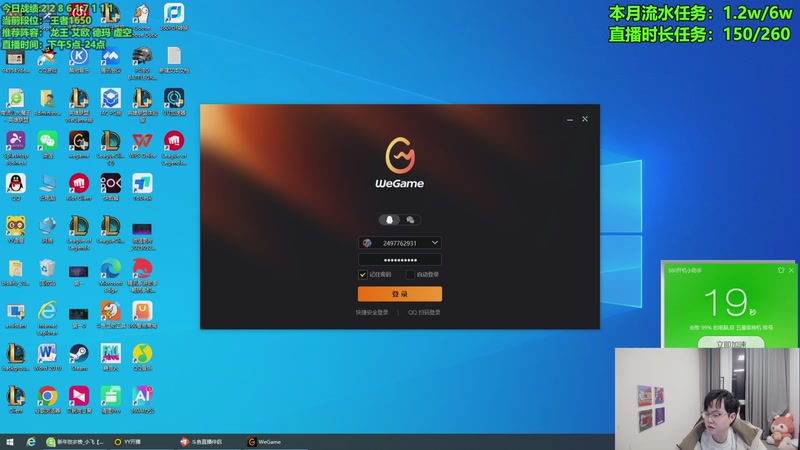The width and height of the screenshot is (800, 450).
Task: Switch to the 新年贺岁 browser taskbar window
Action: point(76,442)
